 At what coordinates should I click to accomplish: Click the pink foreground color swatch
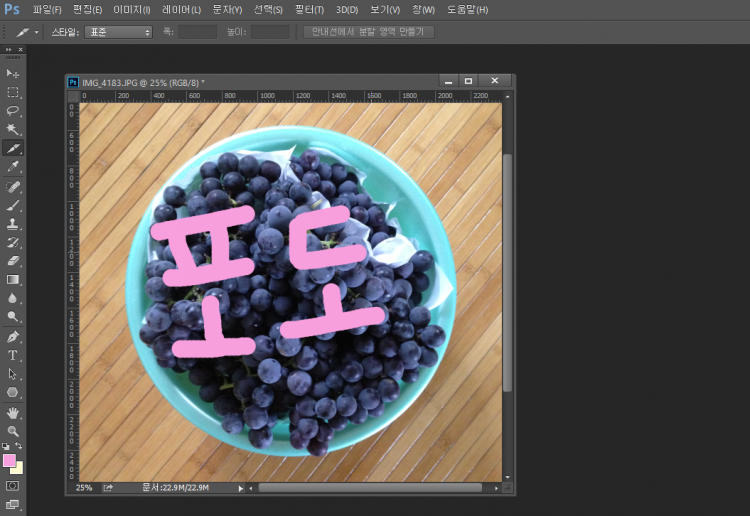pyautogui.click(x=9, y=460)
